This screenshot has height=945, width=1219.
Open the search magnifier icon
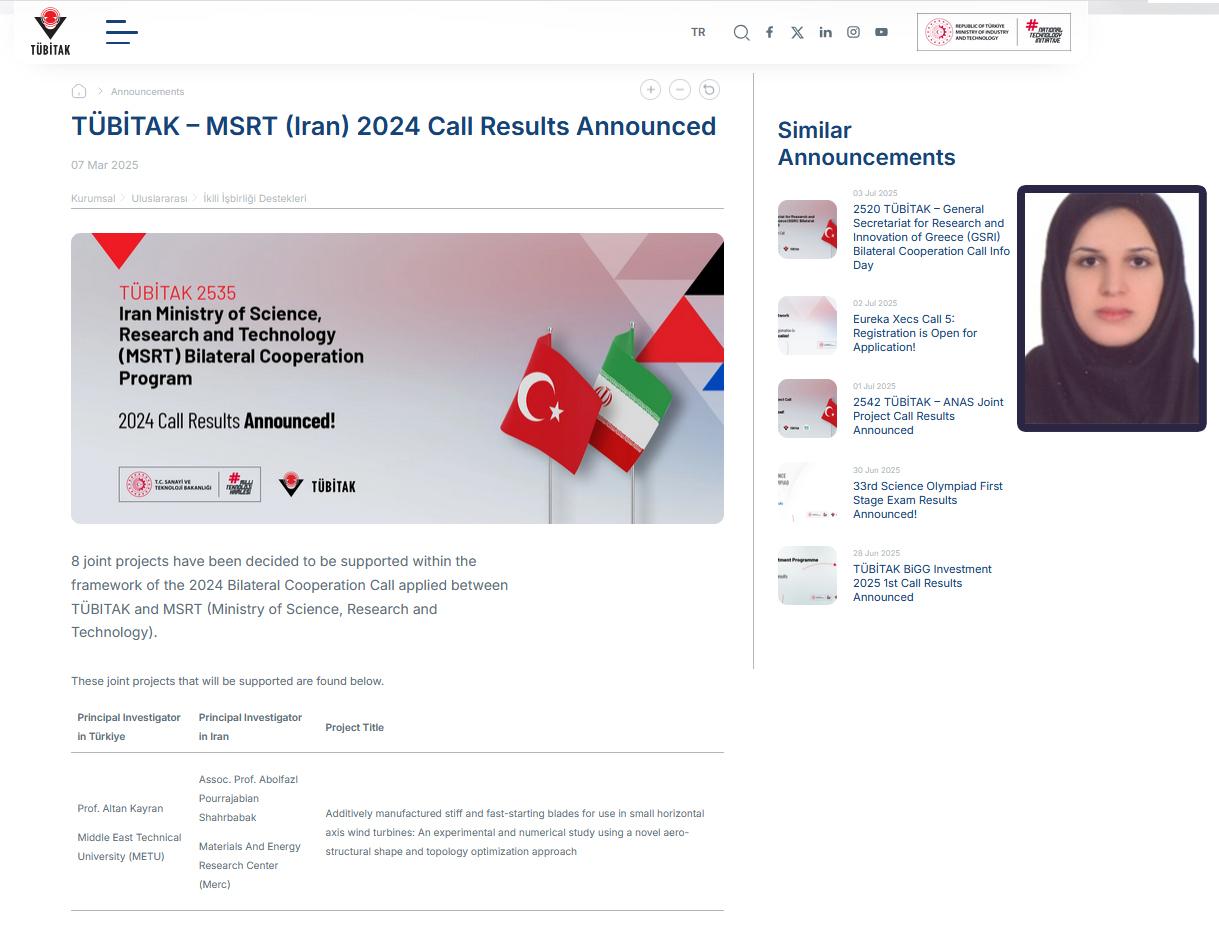coord(741,33)
